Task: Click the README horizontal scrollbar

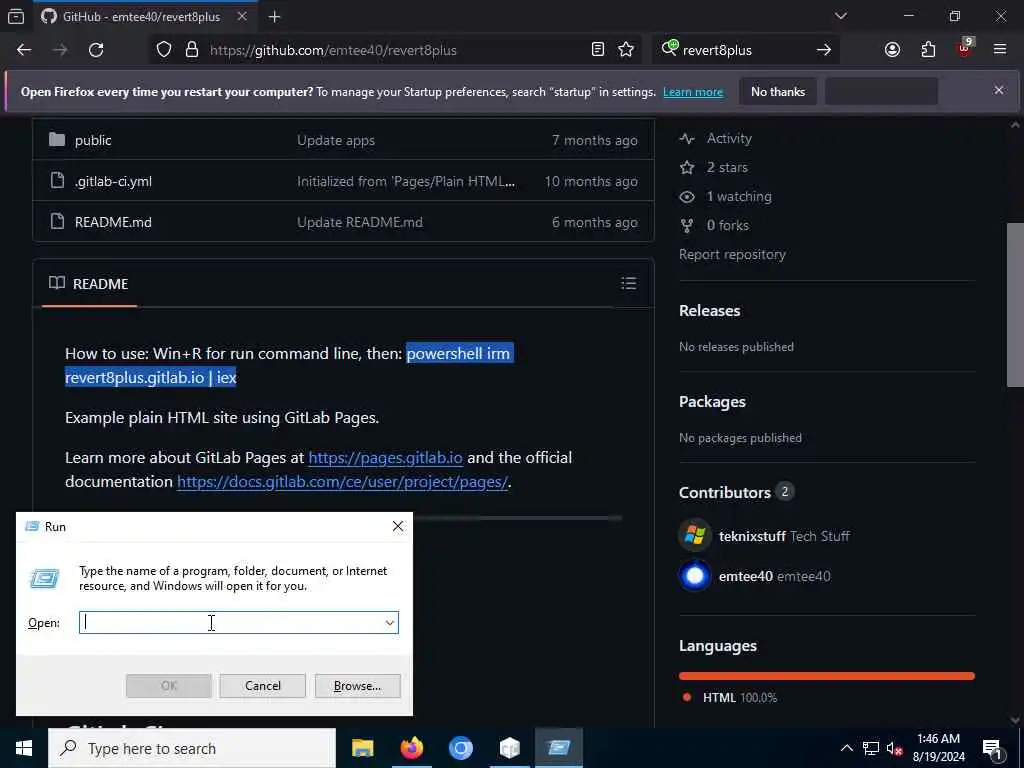Action: [516, 518]
